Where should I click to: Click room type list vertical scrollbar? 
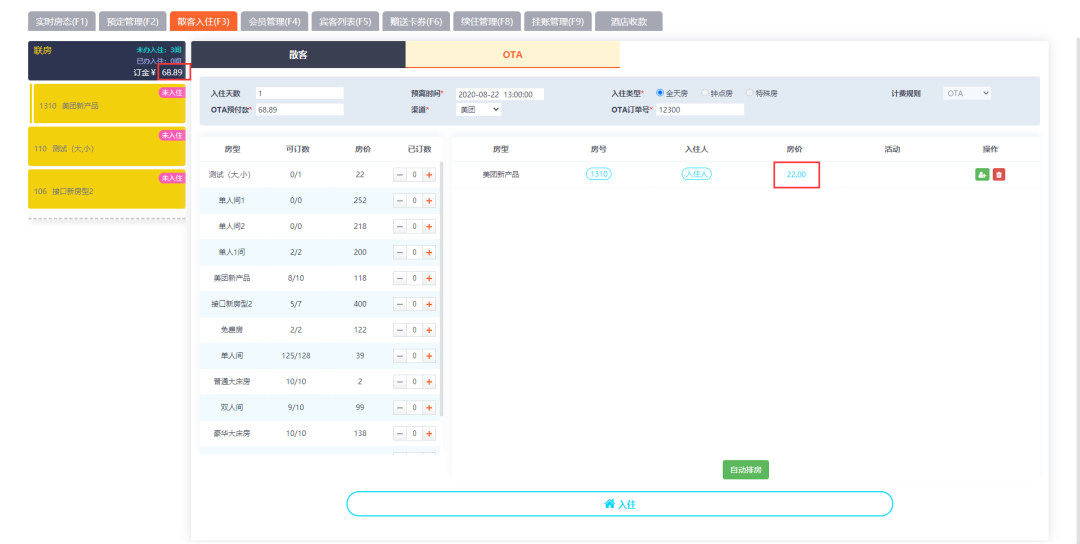(x=442, y=289)
